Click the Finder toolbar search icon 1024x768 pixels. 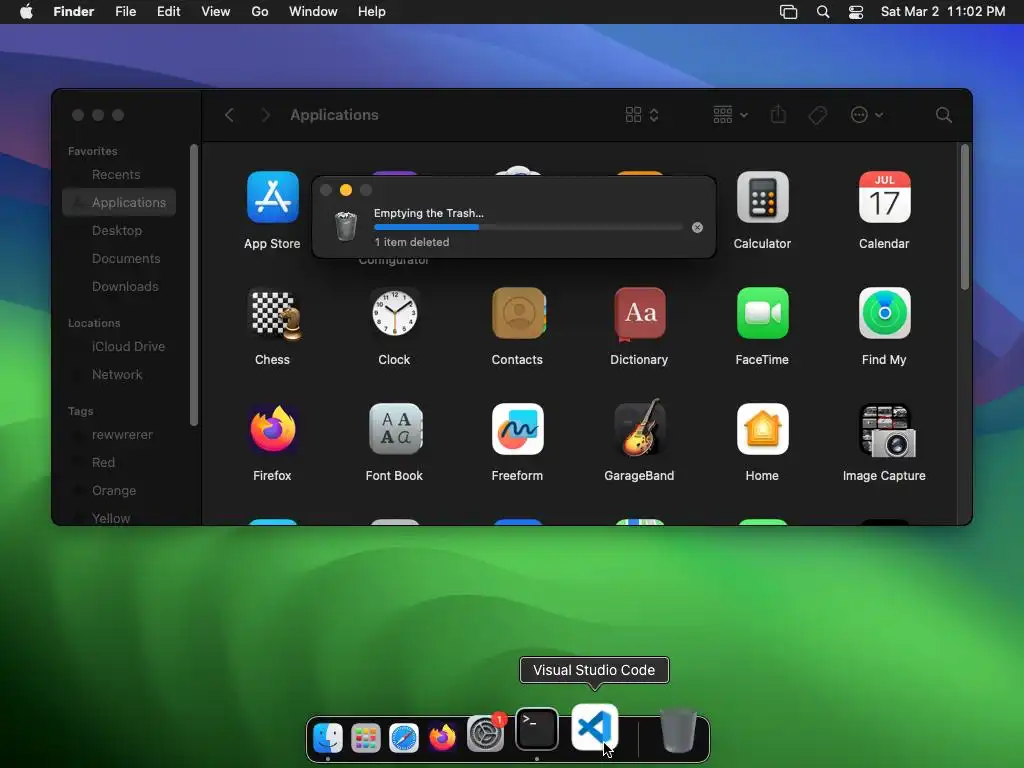pyautogui.click(x=943, y=115)
